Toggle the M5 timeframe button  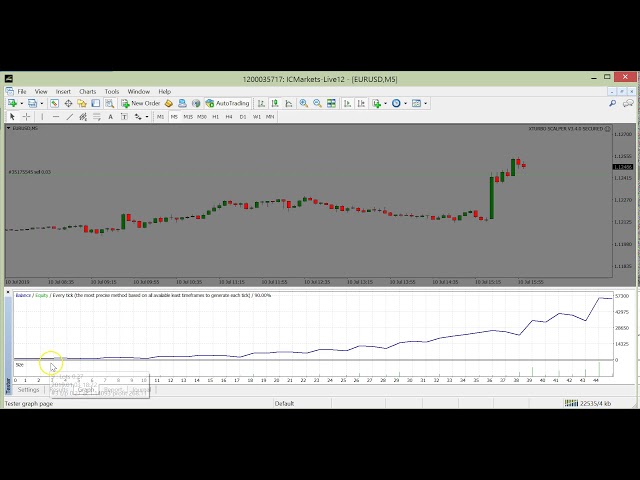(x=174, y=116)
